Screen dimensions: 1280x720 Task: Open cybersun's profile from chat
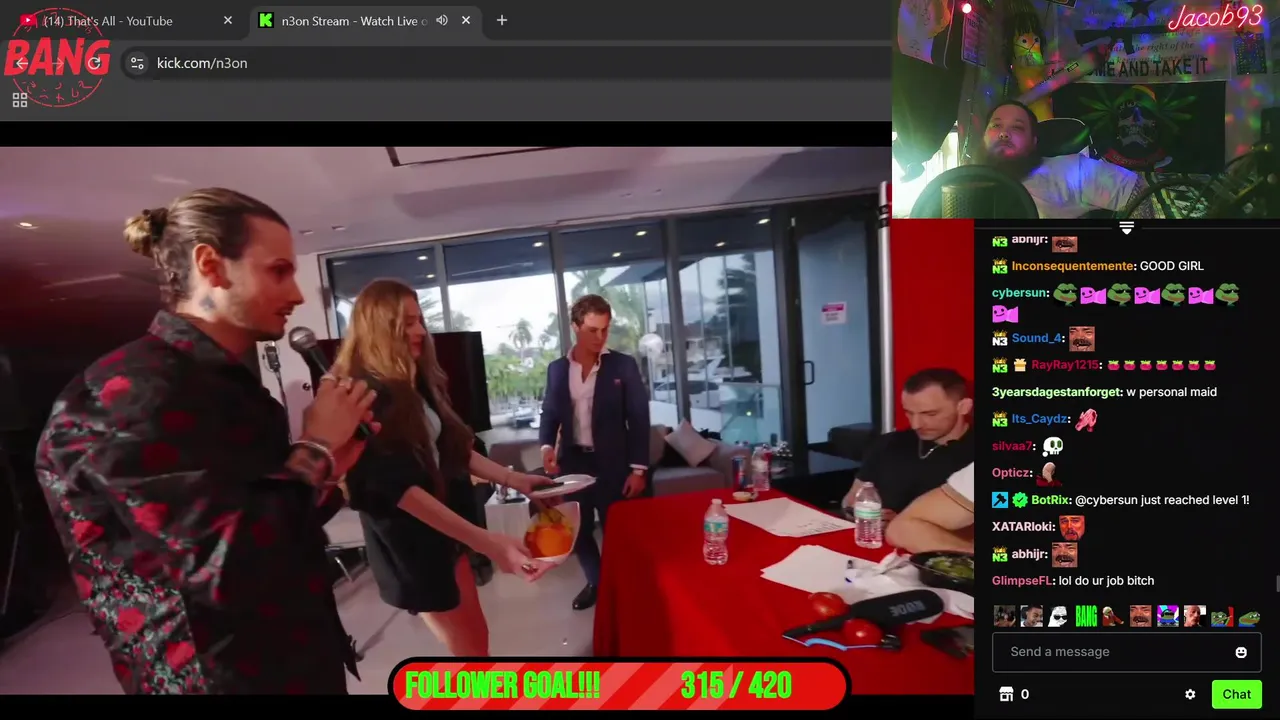(x=1019, y=293)
